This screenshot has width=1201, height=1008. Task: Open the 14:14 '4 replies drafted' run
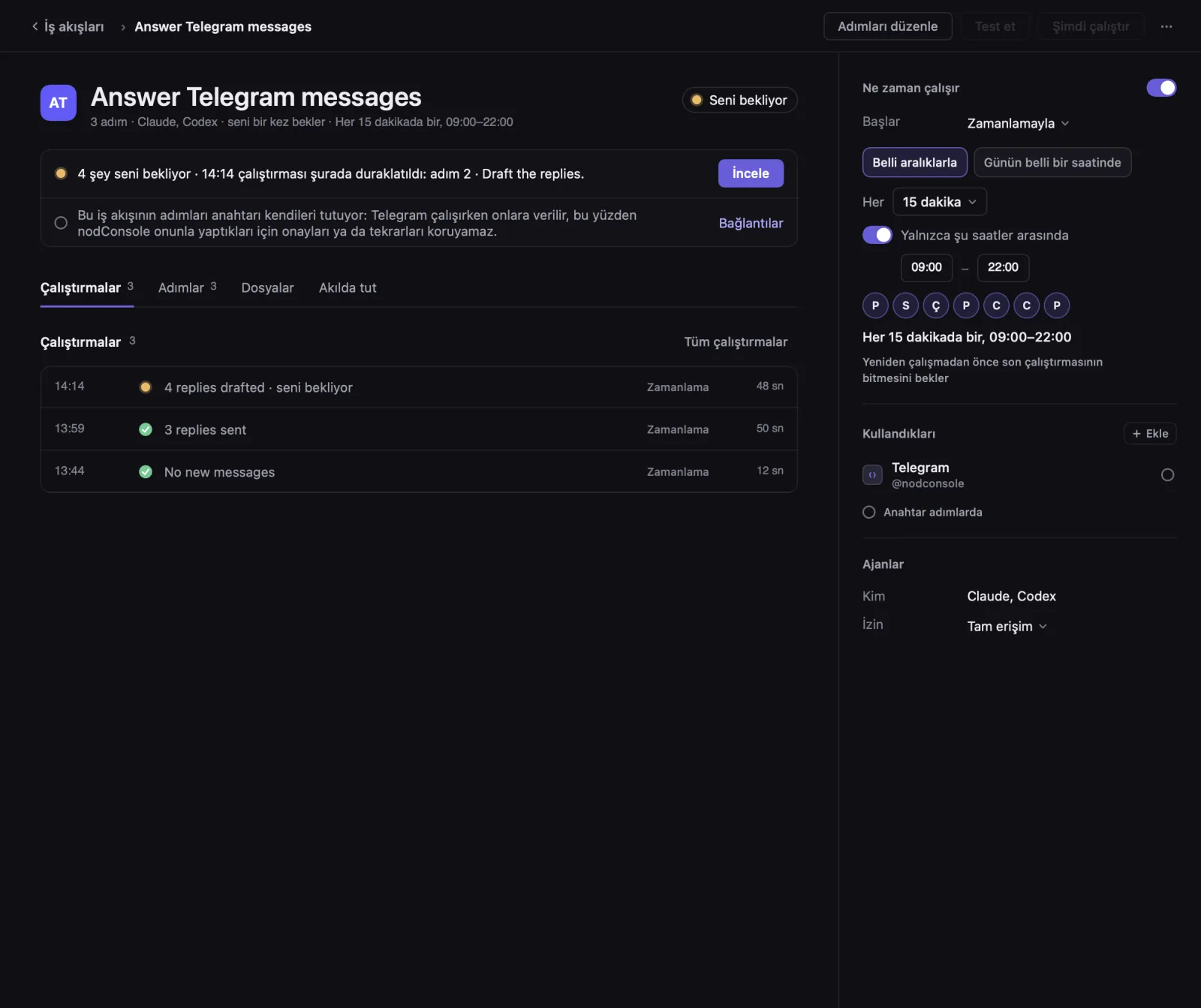coord(419,387)
